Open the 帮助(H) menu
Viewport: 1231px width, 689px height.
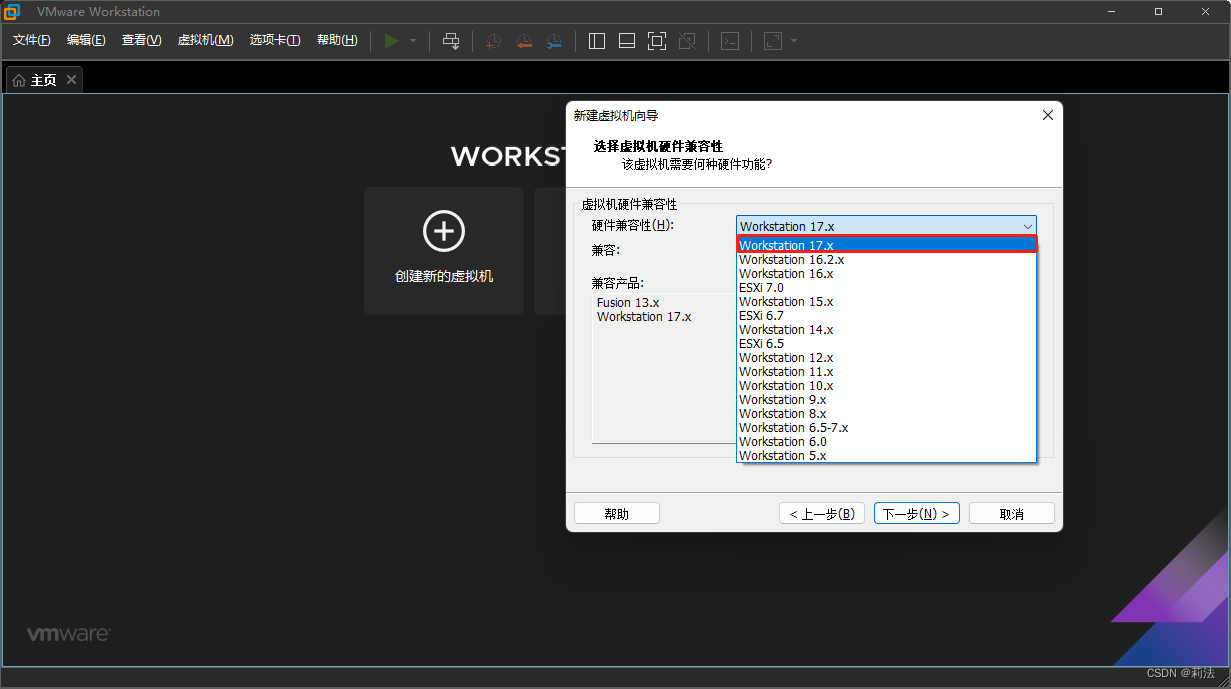[337, 40]
